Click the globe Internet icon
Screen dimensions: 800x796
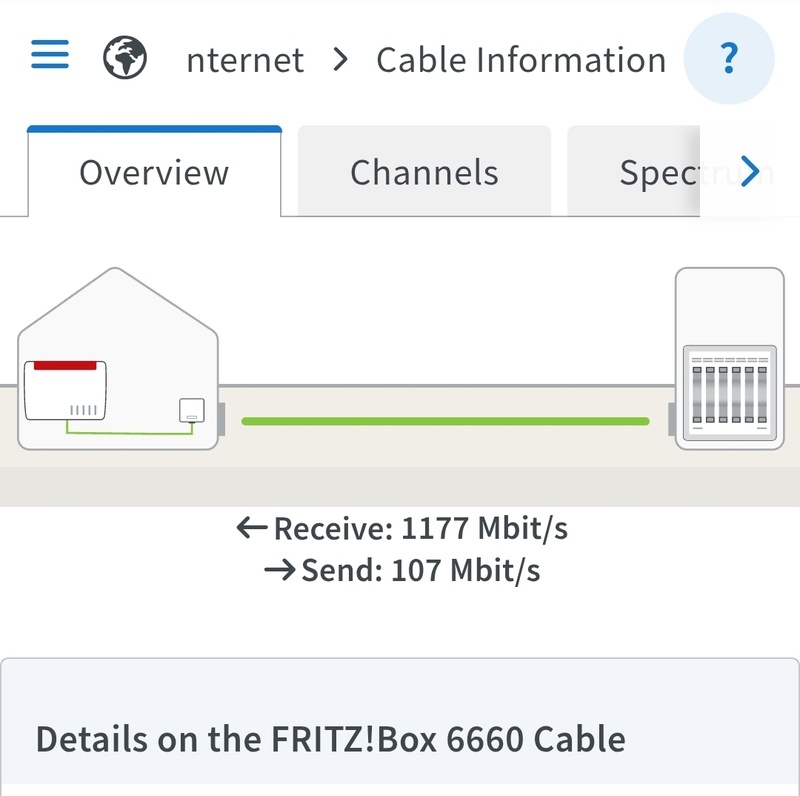125,57
